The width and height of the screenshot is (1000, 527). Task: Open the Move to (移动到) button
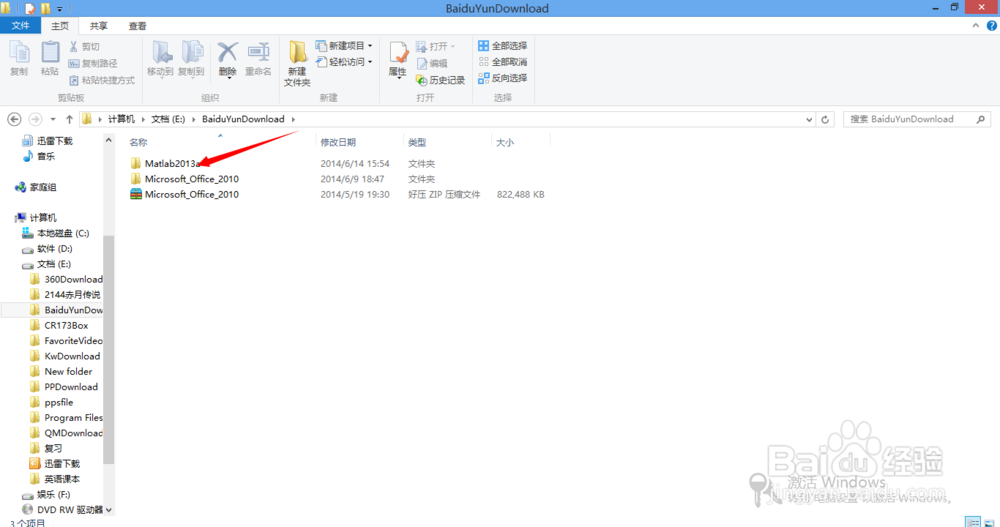pyautogui.click(x=160, y=59)
